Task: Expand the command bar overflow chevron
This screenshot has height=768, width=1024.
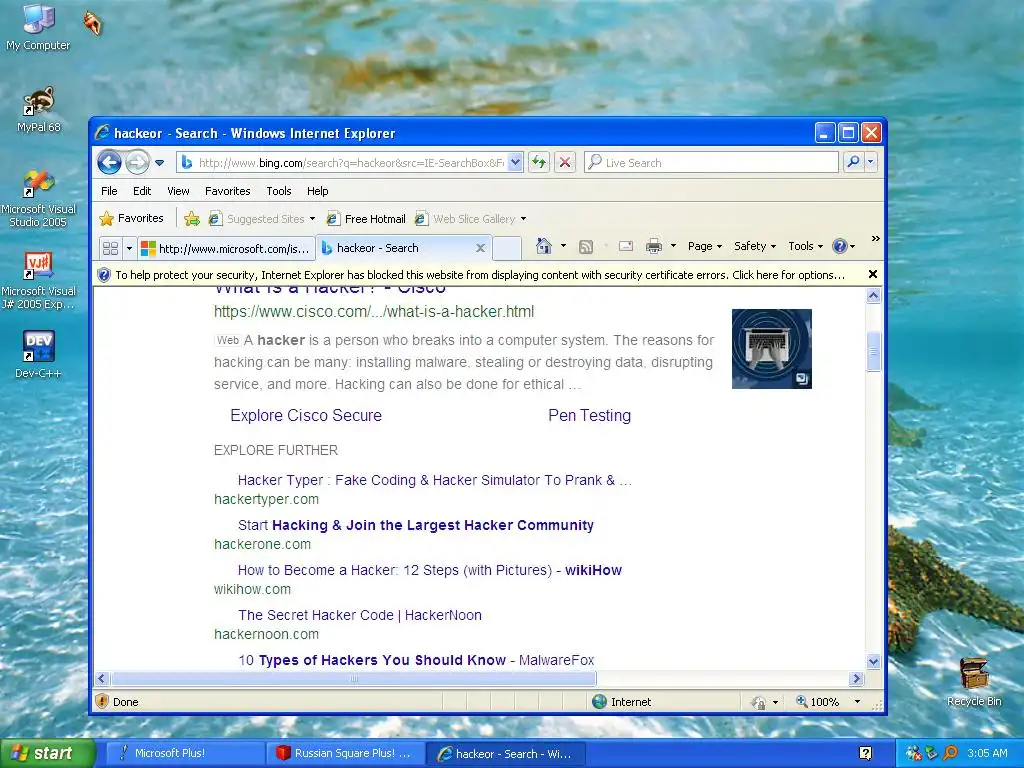Action: 876,239
